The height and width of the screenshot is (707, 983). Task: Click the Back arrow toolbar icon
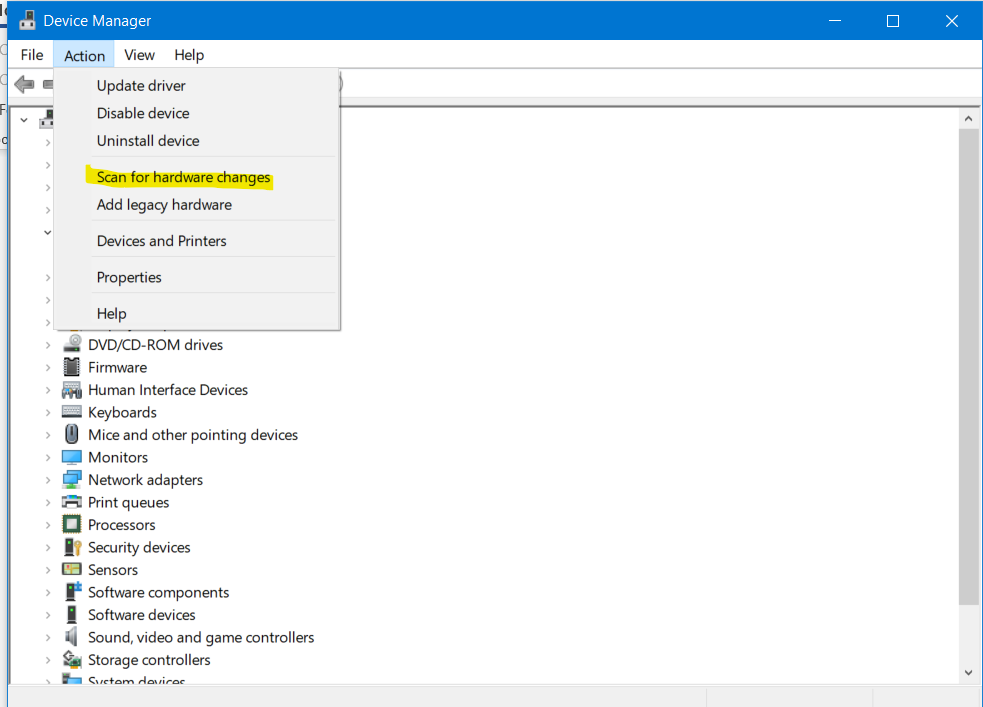click(x=24, y=84)
